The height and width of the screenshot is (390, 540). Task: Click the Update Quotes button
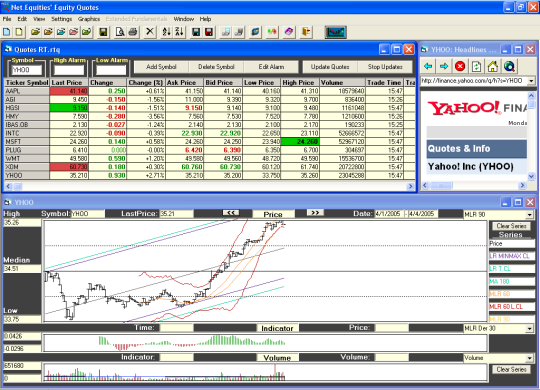pyautogui.click(x=330, y=67)
